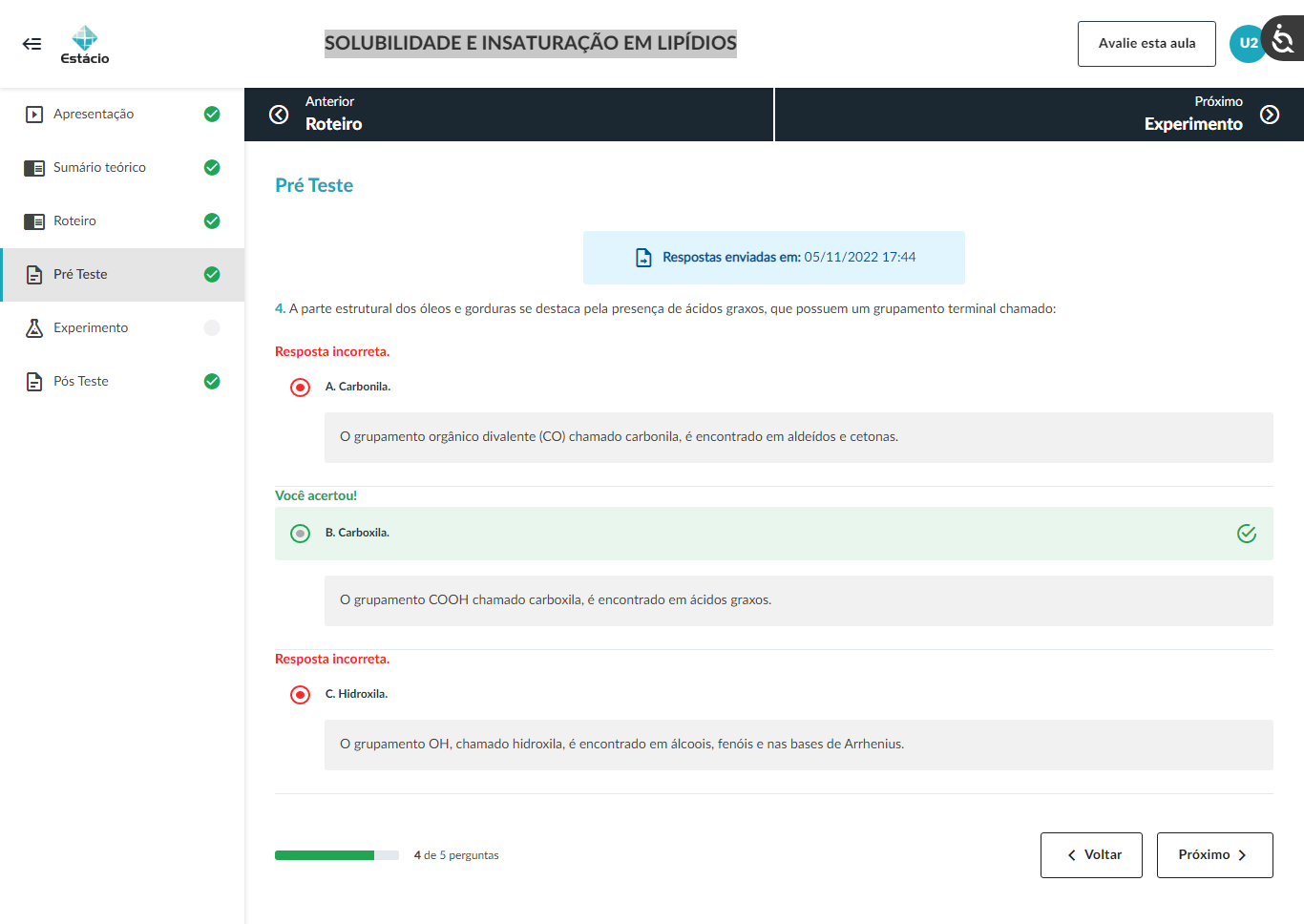Viewport: 1304px width, 924px height.
Task: Open Roteiro item in the sidebar
Action: [74, 221]
